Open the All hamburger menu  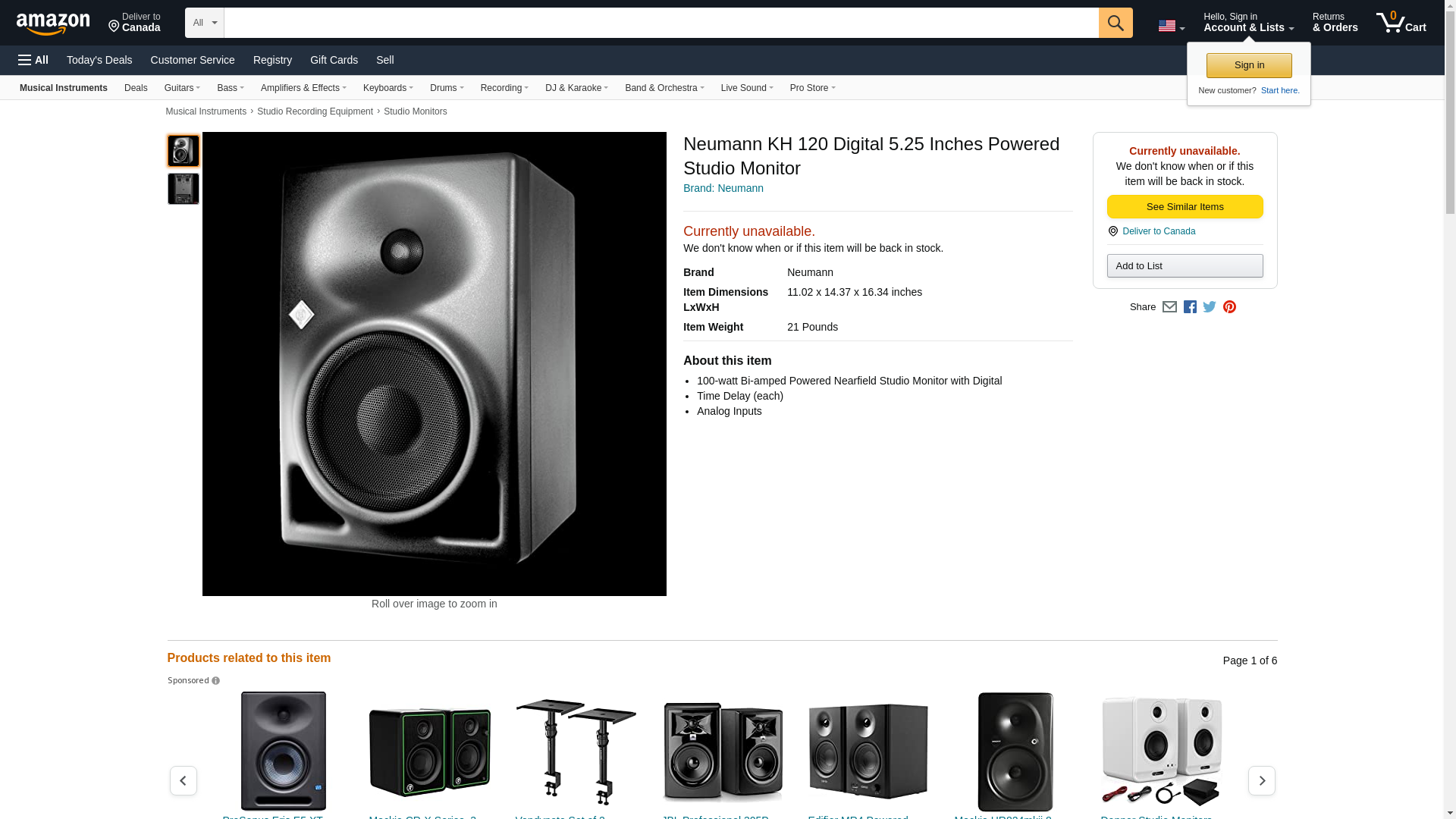(33, 60)
